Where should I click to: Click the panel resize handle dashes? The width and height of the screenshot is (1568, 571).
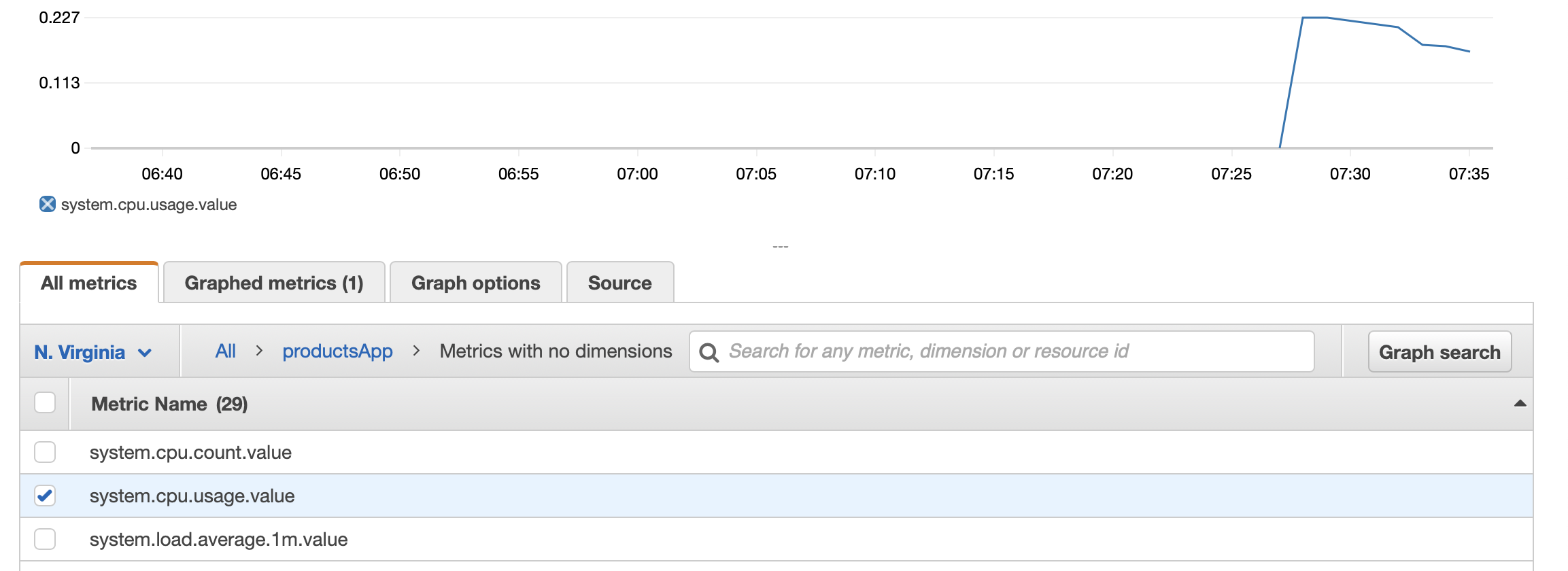(x=780, y=246)
